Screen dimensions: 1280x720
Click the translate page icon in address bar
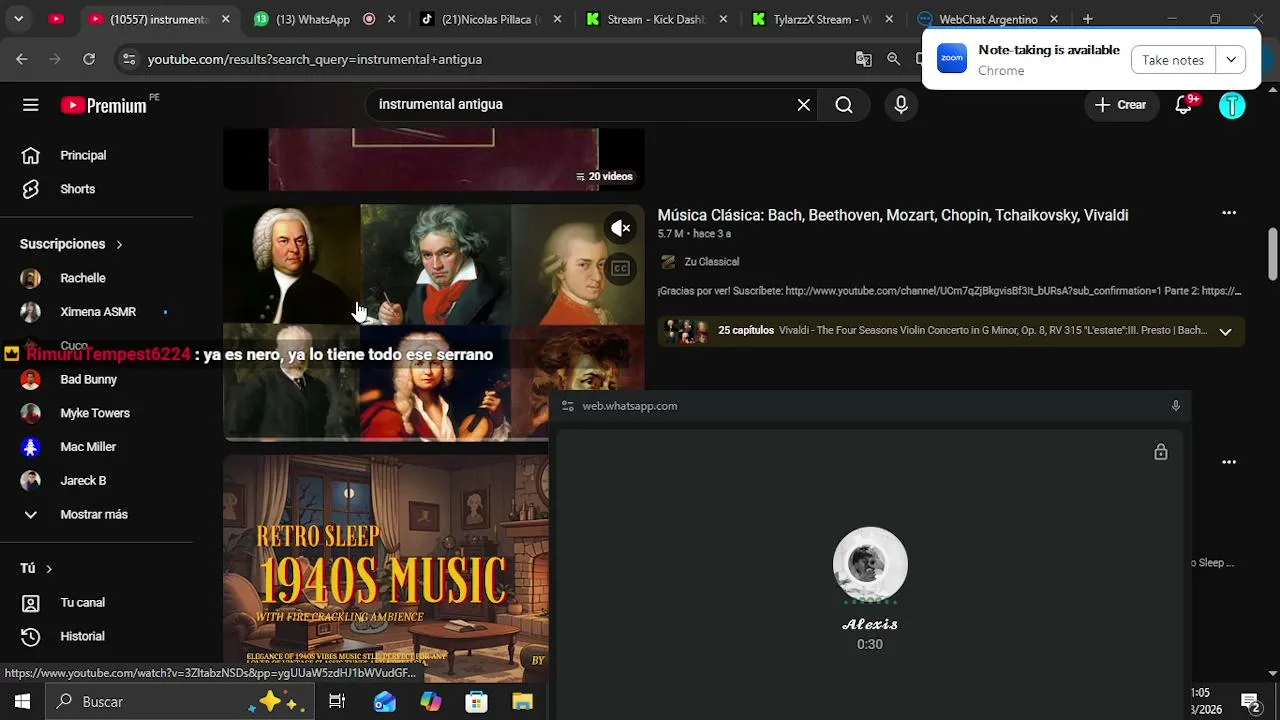click(864, 59)
